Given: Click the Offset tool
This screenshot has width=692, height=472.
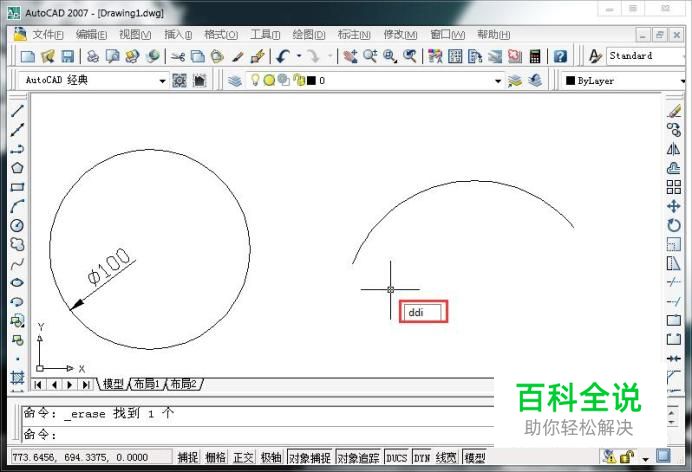Looking at the screenshot, I should click(x=673, y=168).
